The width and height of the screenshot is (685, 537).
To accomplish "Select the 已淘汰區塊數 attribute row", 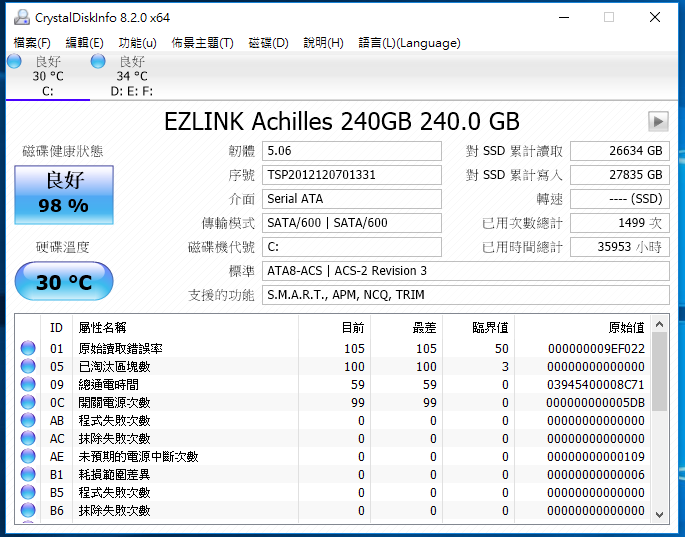I will tap(333, 366).
